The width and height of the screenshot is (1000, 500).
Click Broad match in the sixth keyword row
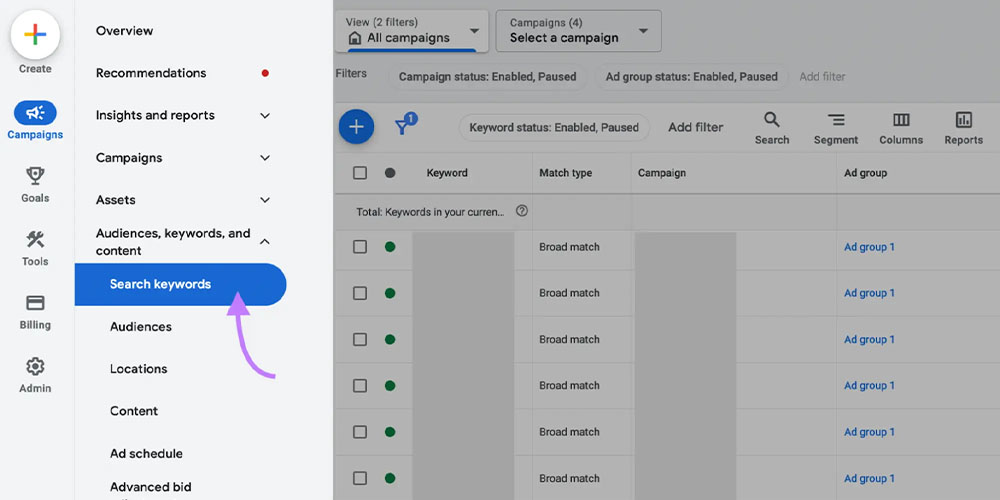click(569, 478)
